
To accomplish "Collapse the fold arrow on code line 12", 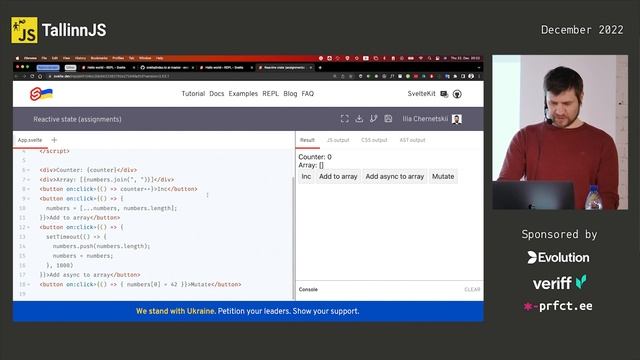I will pos(29,227).
